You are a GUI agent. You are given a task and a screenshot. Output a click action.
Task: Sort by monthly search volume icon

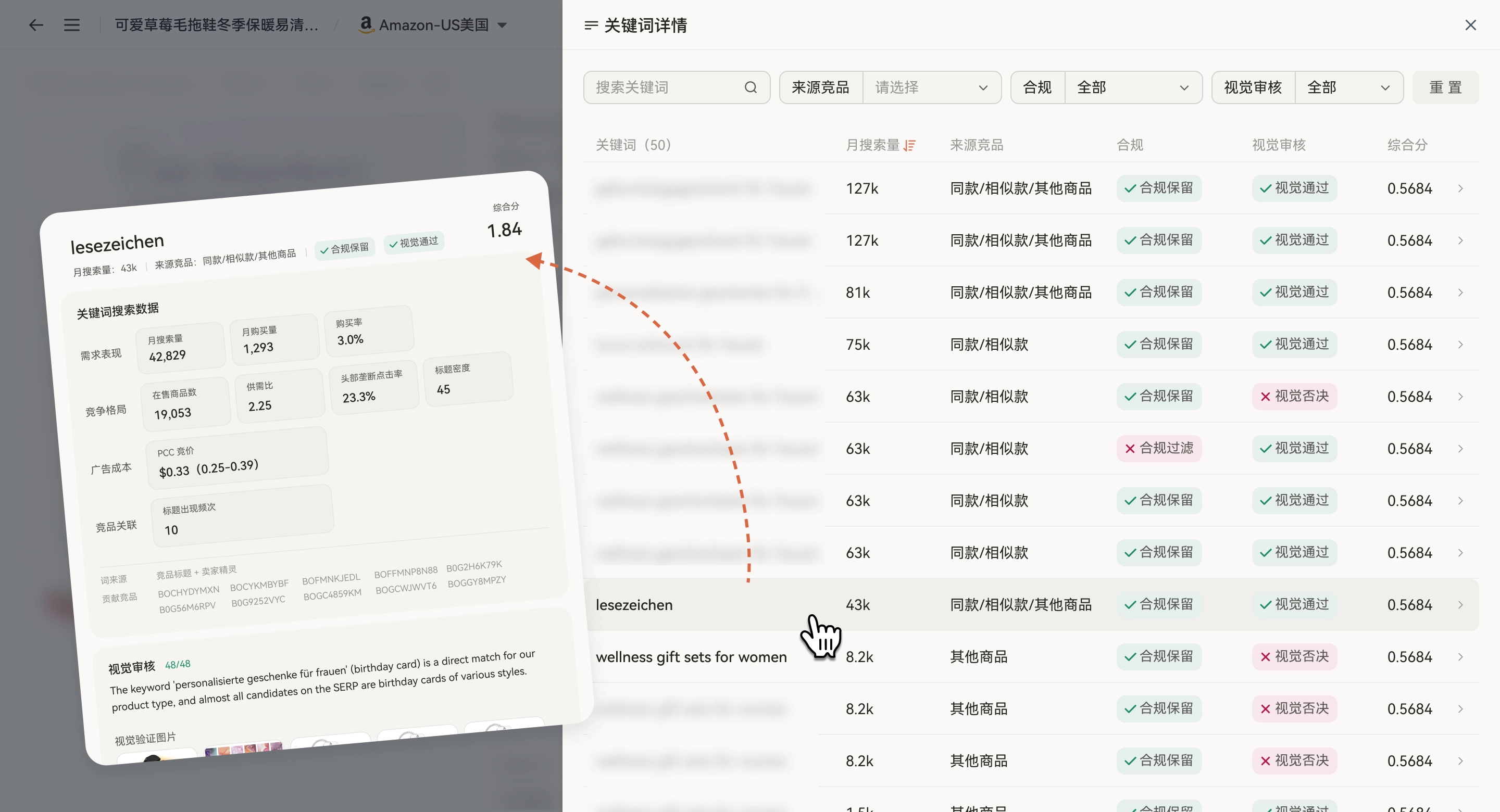click(910, 146)
